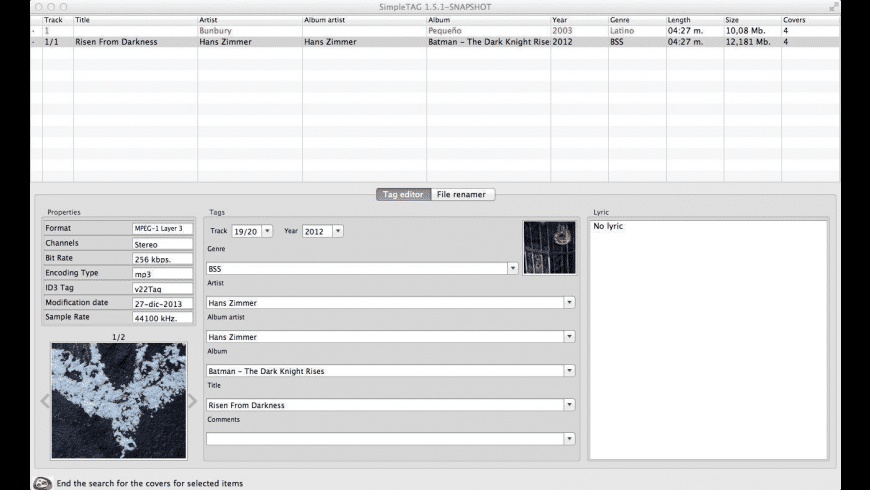
Task: Click the Latino genre cell
Action: click(637, 31)
